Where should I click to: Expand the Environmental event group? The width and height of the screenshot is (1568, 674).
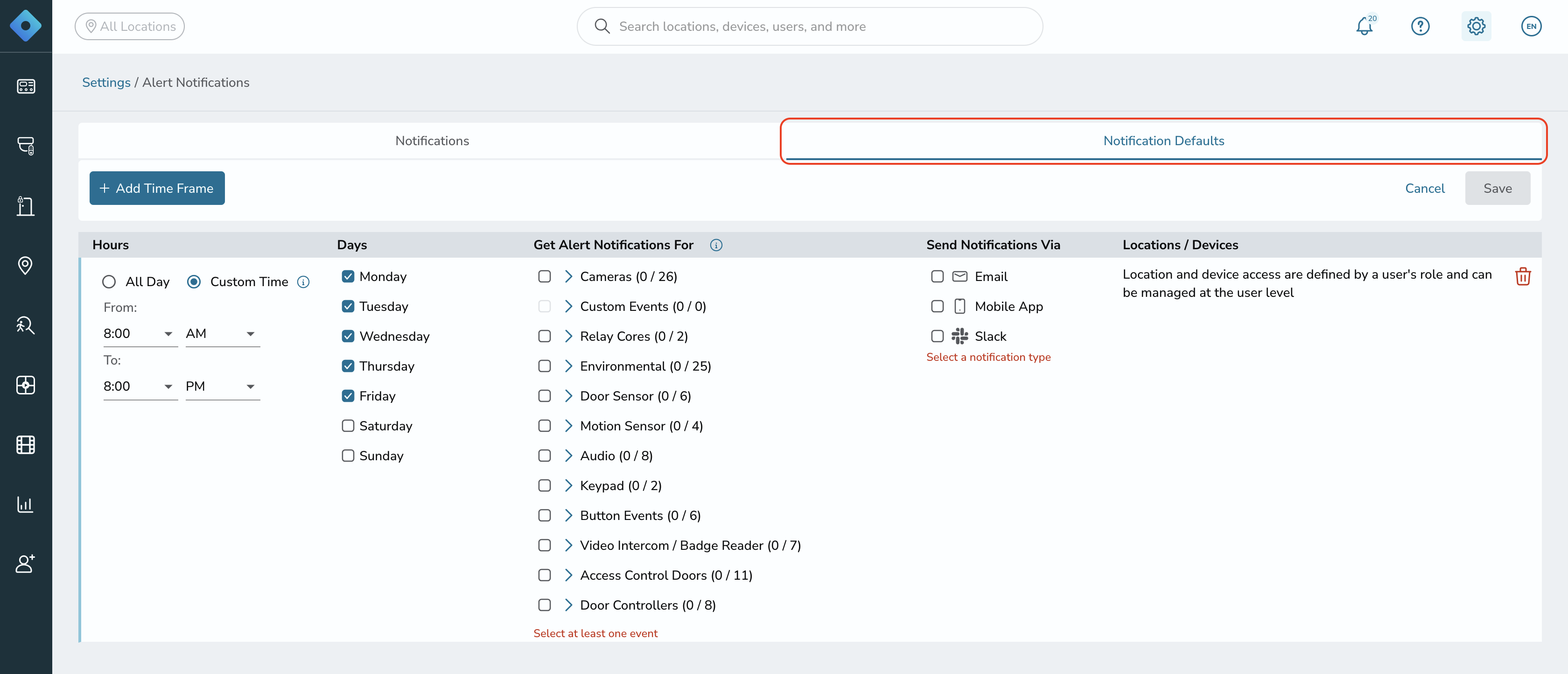coord(568,366)
